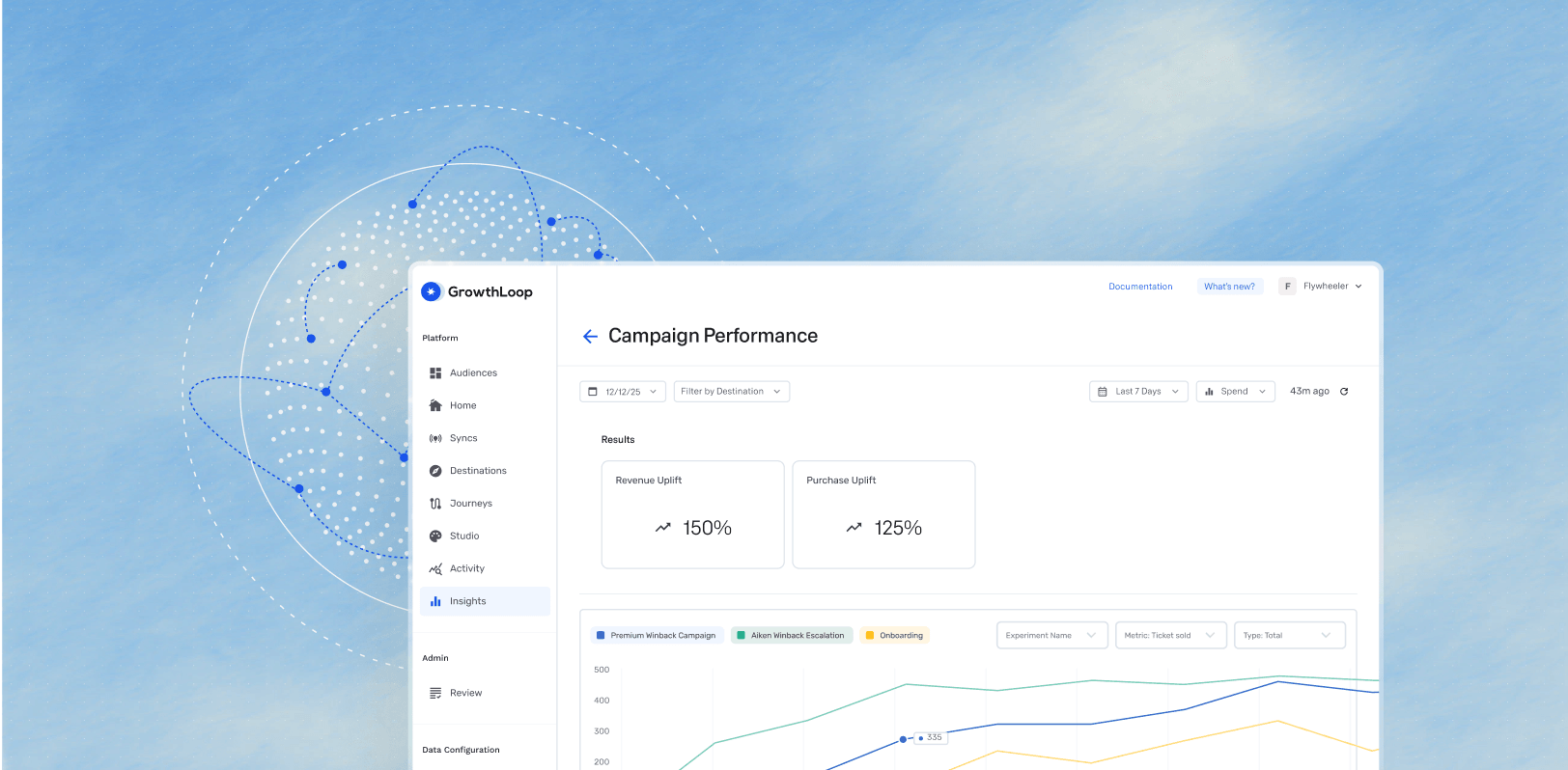Open the Documentation link

point(1140,287)
